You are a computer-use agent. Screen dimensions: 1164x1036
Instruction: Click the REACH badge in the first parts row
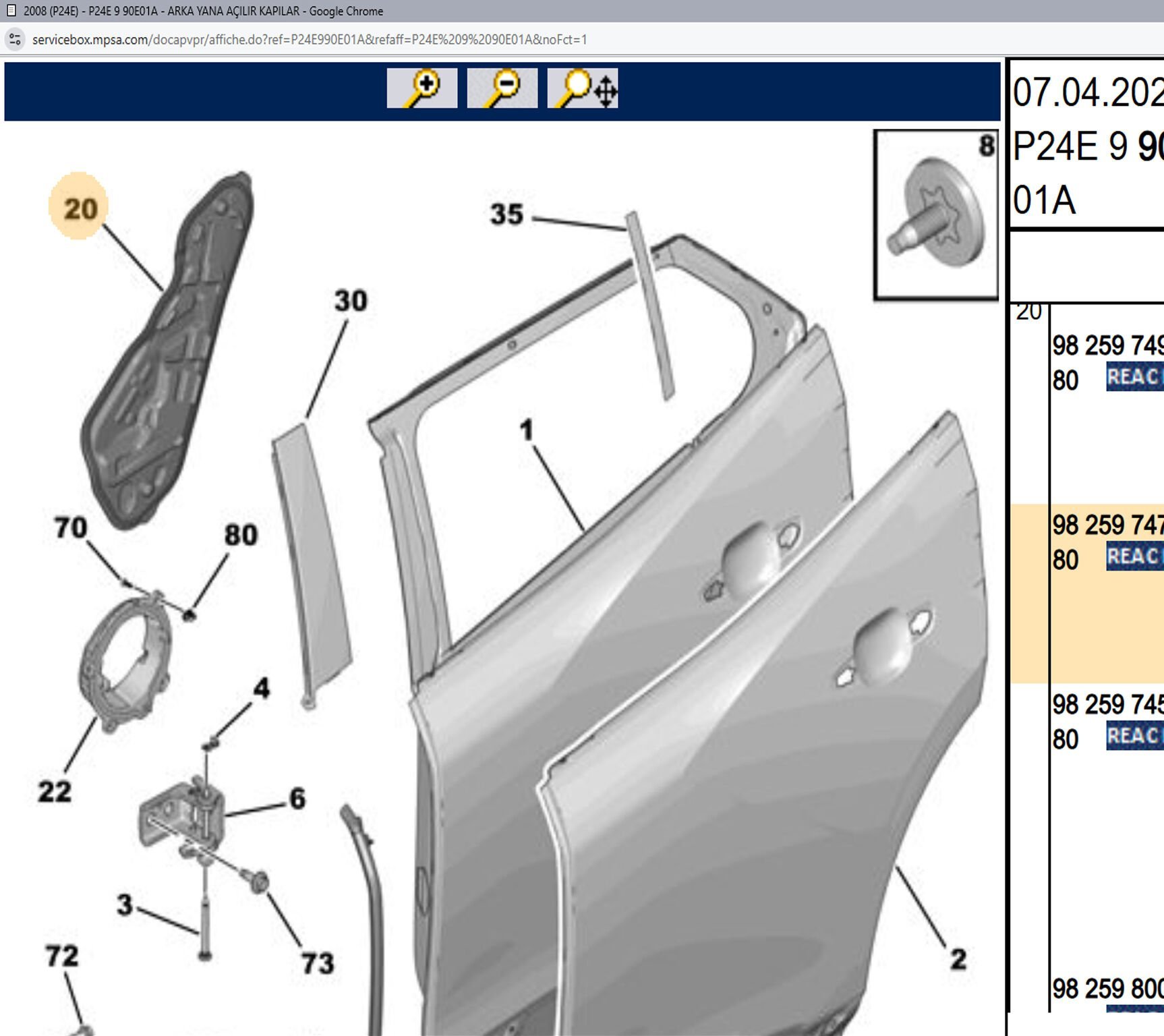click(x=1134, y=377)
